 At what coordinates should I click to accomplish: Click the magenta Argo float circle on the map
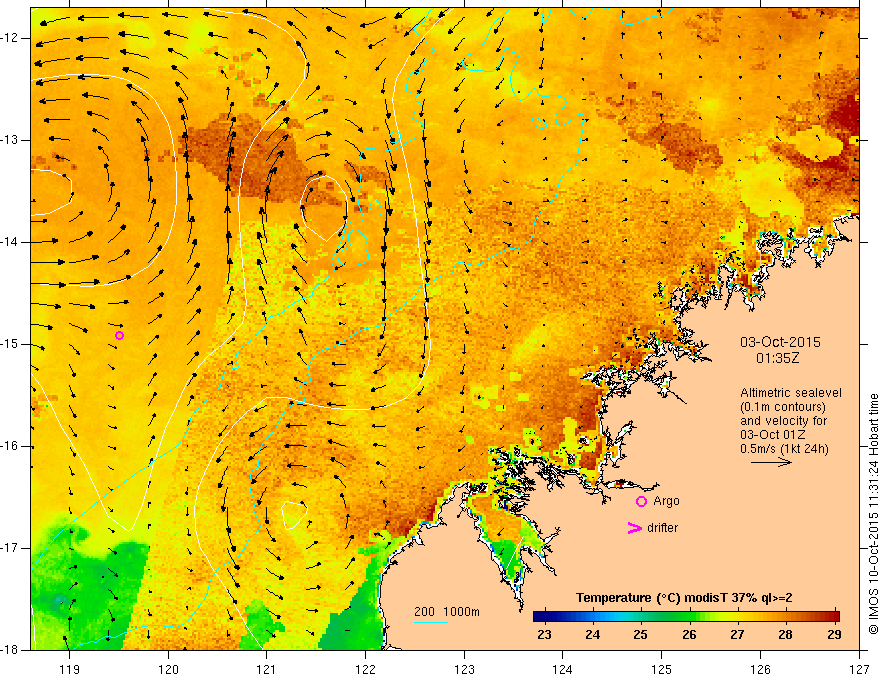pyautogui.click(x=119, y=336)
